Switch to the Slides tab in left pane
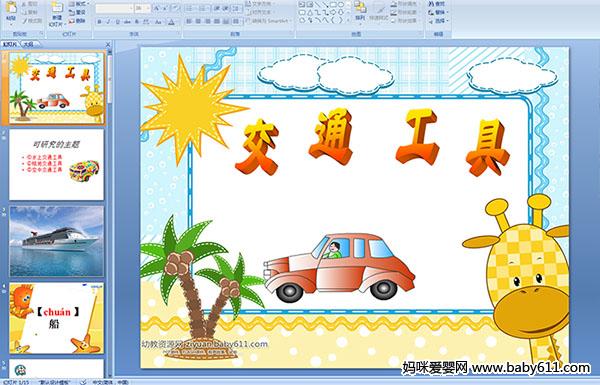600x385 pixels. pyautogui.click(x=10, y=44)
